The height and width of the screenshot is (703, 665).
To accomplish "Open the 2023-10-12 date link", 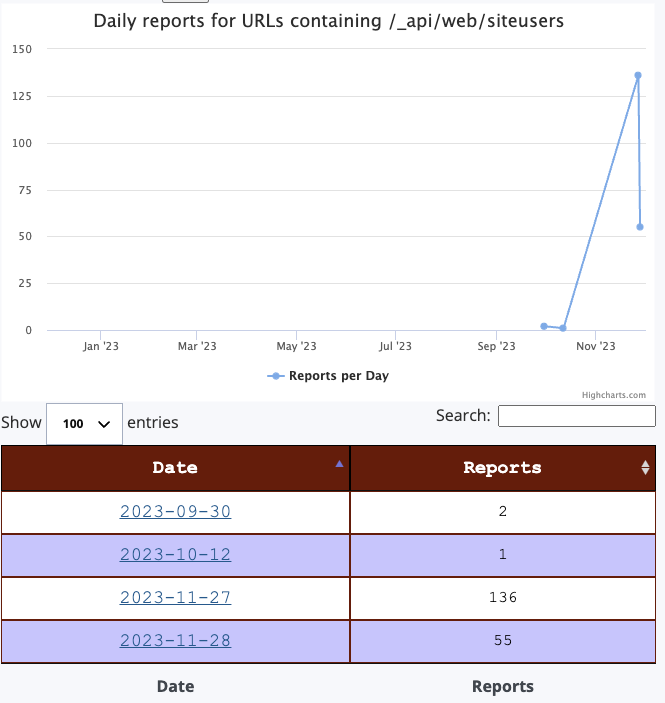I will point(175,554).
